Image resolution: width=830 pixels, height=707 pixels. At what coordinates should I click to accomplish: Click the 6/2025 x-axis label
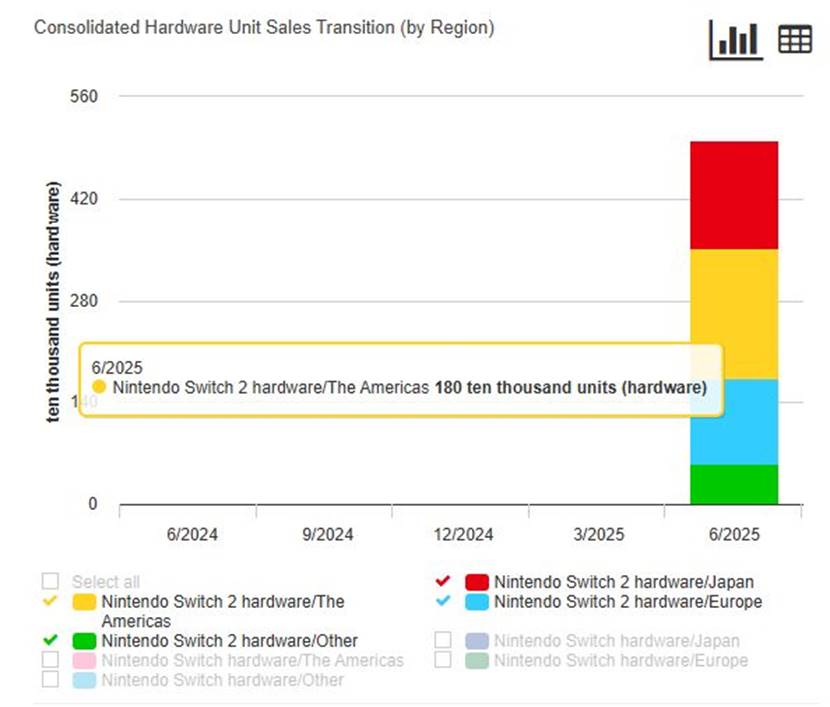[x=734, y=534]
